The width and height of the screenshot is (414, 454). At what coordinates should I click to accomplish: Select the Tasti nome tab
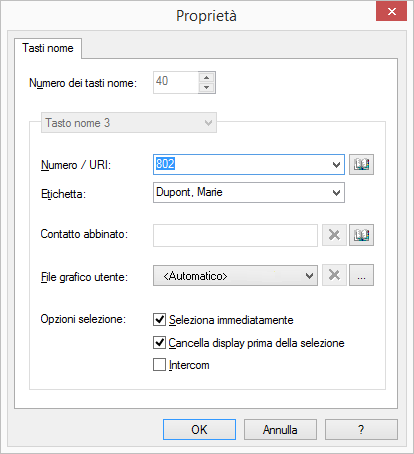pyautogui.click(x=48, y=48)
